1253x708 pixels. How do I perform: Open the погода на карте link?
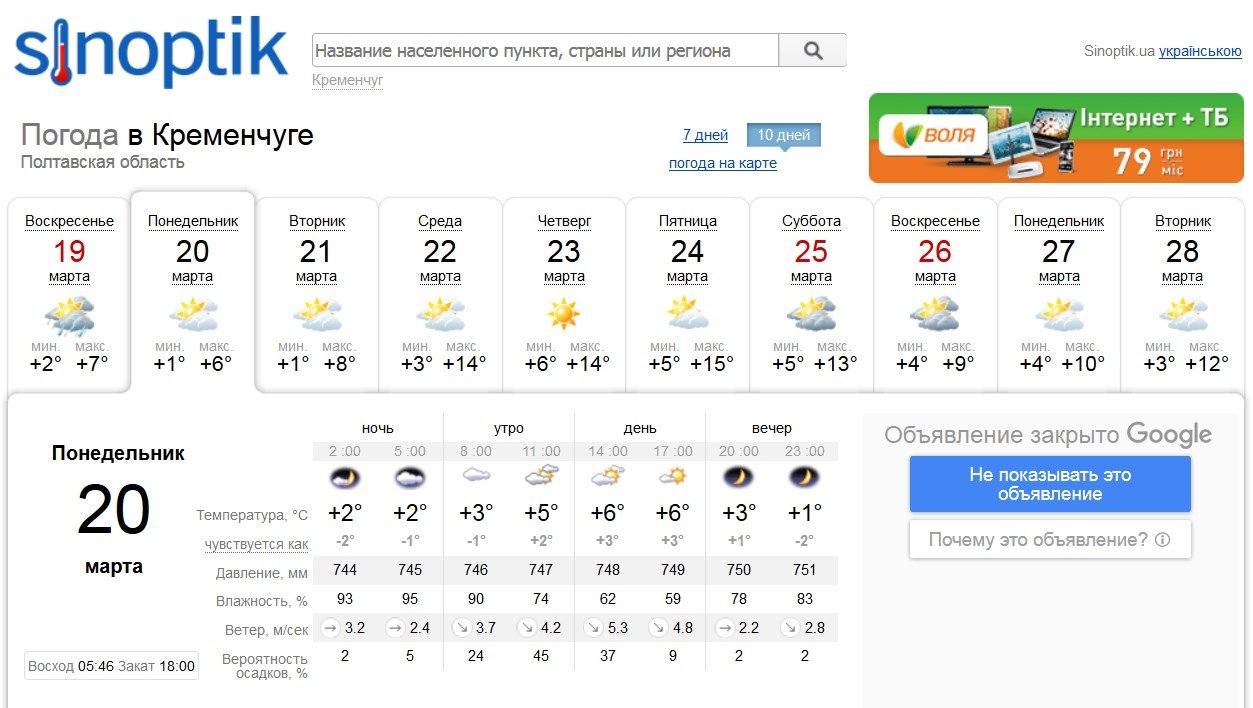722,163
